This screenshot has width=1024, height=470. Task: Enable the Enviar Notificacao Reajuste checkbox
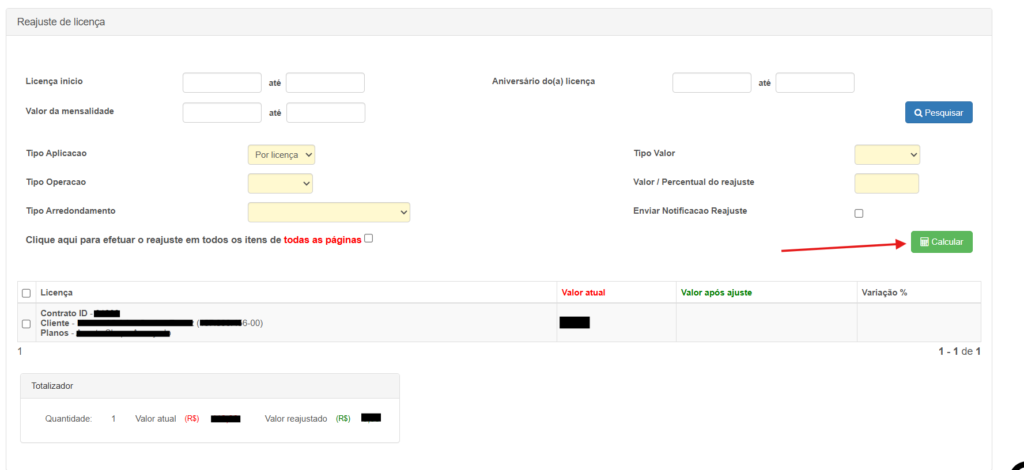pyautogui.click(x=859, y=213)
